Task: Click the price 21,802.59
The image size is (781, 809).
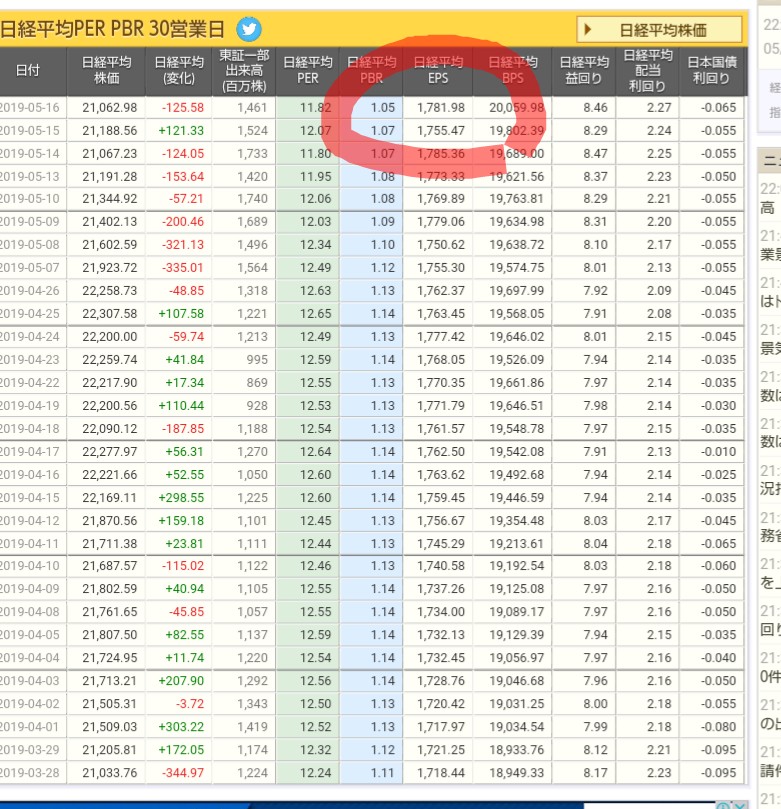Action: click(x=110, y=589)
